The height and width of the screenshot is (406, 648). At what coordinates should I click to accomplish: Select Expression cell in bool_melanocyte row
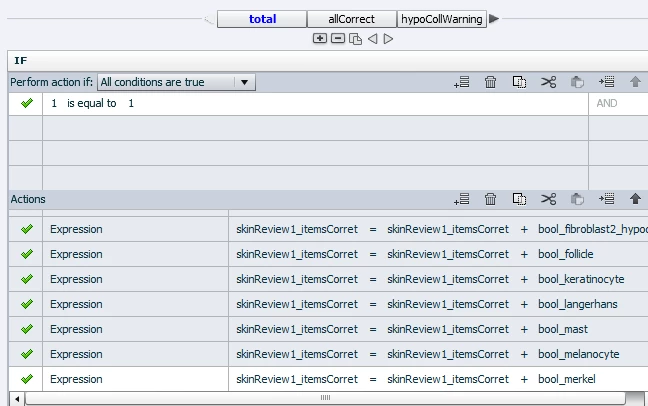pos(136,354)
